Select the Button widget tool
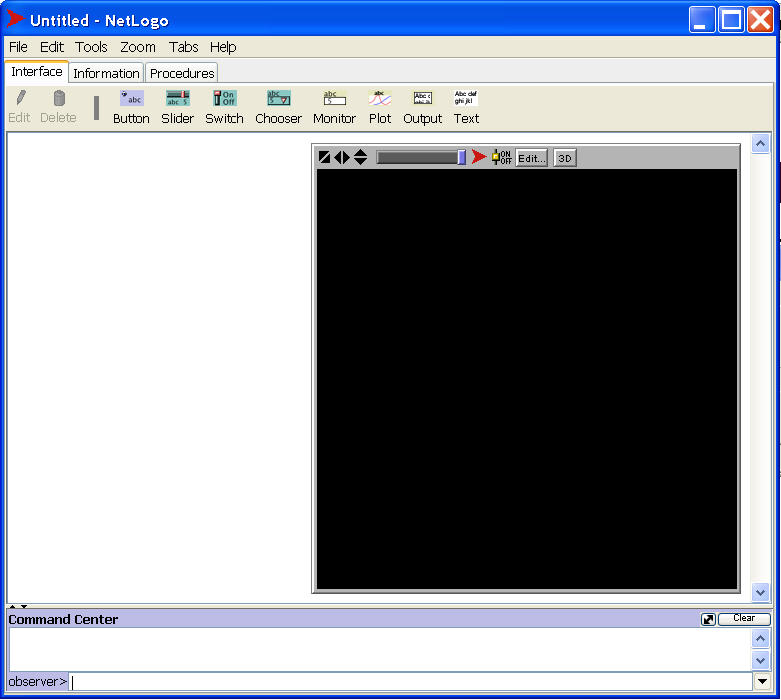This screenshot has height=700, width=781. 131,107
